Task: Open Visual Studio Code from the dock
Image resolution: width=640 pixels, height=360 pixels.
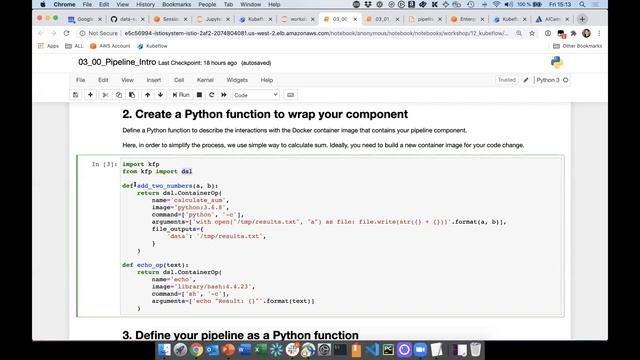Action: tap(372, 350)
